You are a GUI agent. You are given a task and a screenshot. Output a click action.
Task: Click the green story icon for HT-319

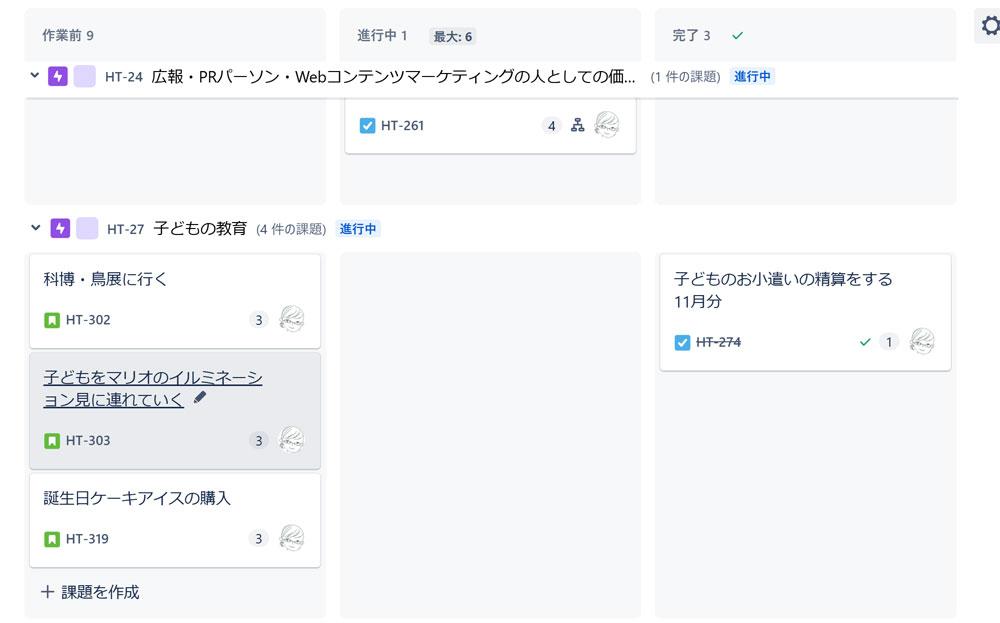coord(52,539)
